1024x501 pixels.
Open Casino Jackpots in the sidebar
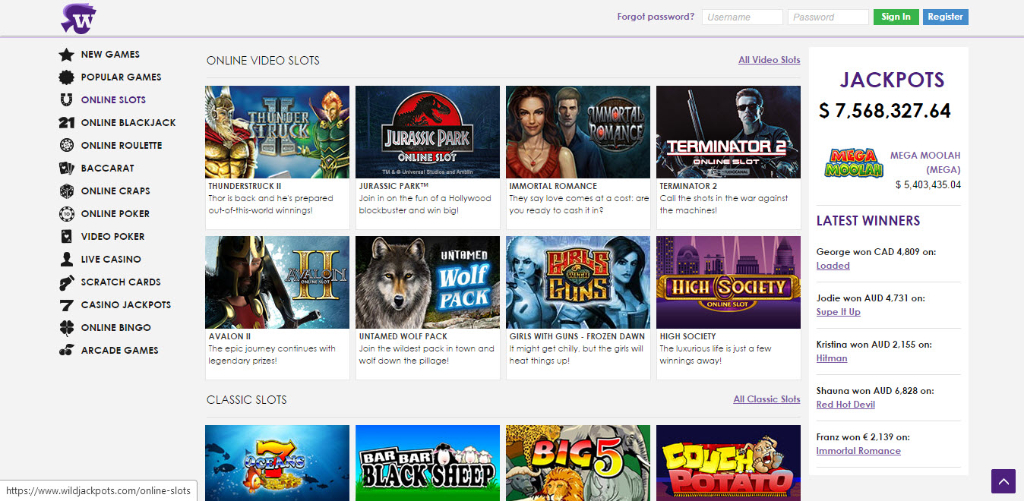coord(126,305)
